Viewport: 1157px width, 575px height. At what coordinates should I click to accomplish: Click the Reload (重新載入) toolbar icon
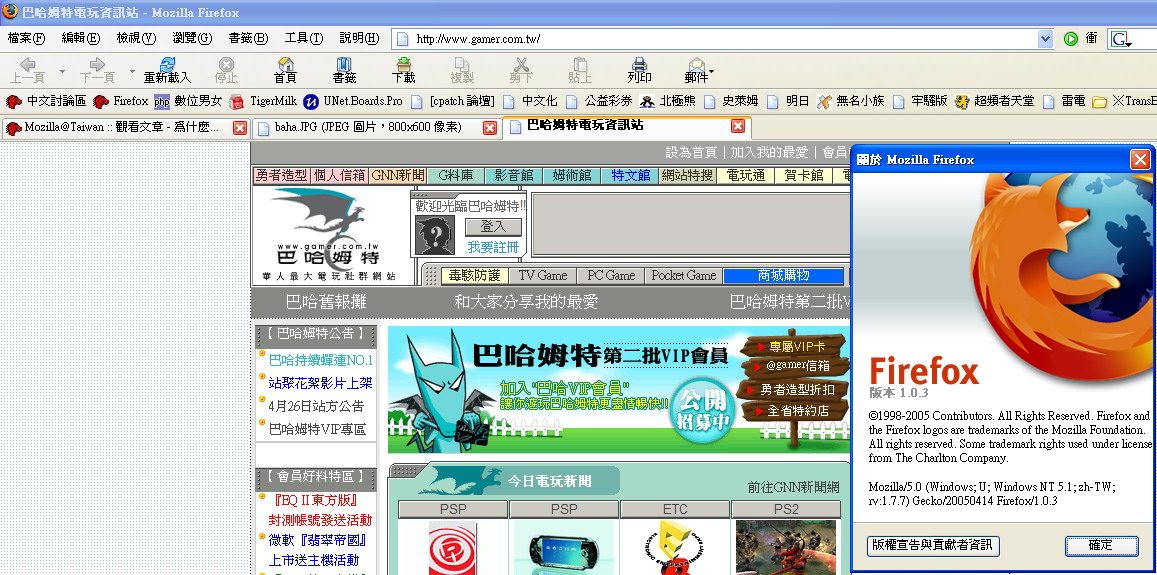tap(167, 68)
